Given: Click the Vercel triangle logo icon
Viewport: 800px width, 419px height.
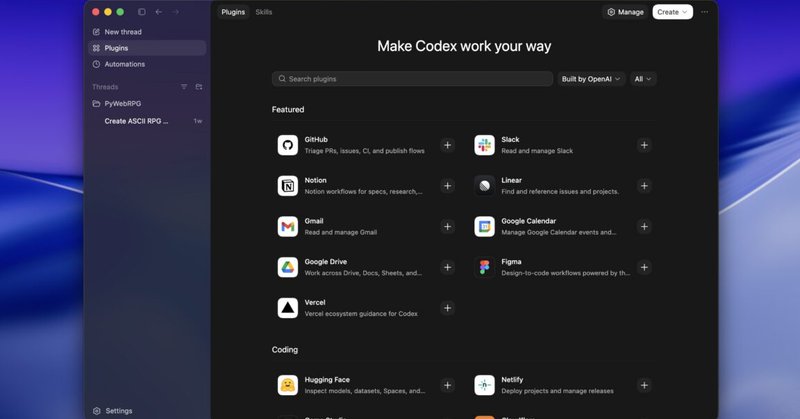Looking at the screenshot, I should [x=288, y=308].
